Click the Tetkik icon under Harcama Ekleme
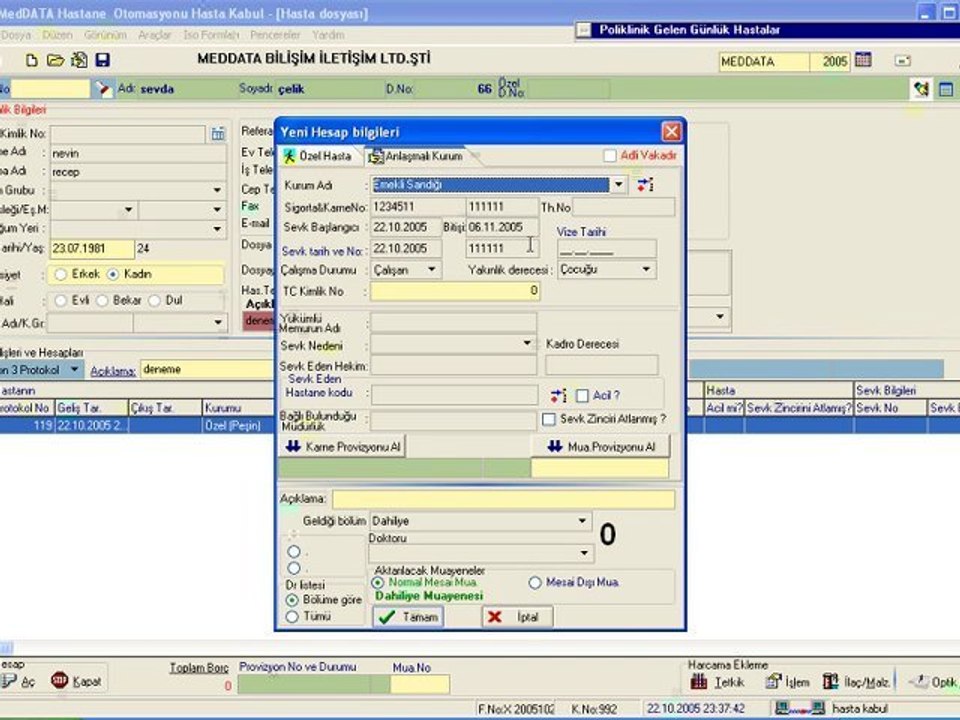 (x=699, y=681)
